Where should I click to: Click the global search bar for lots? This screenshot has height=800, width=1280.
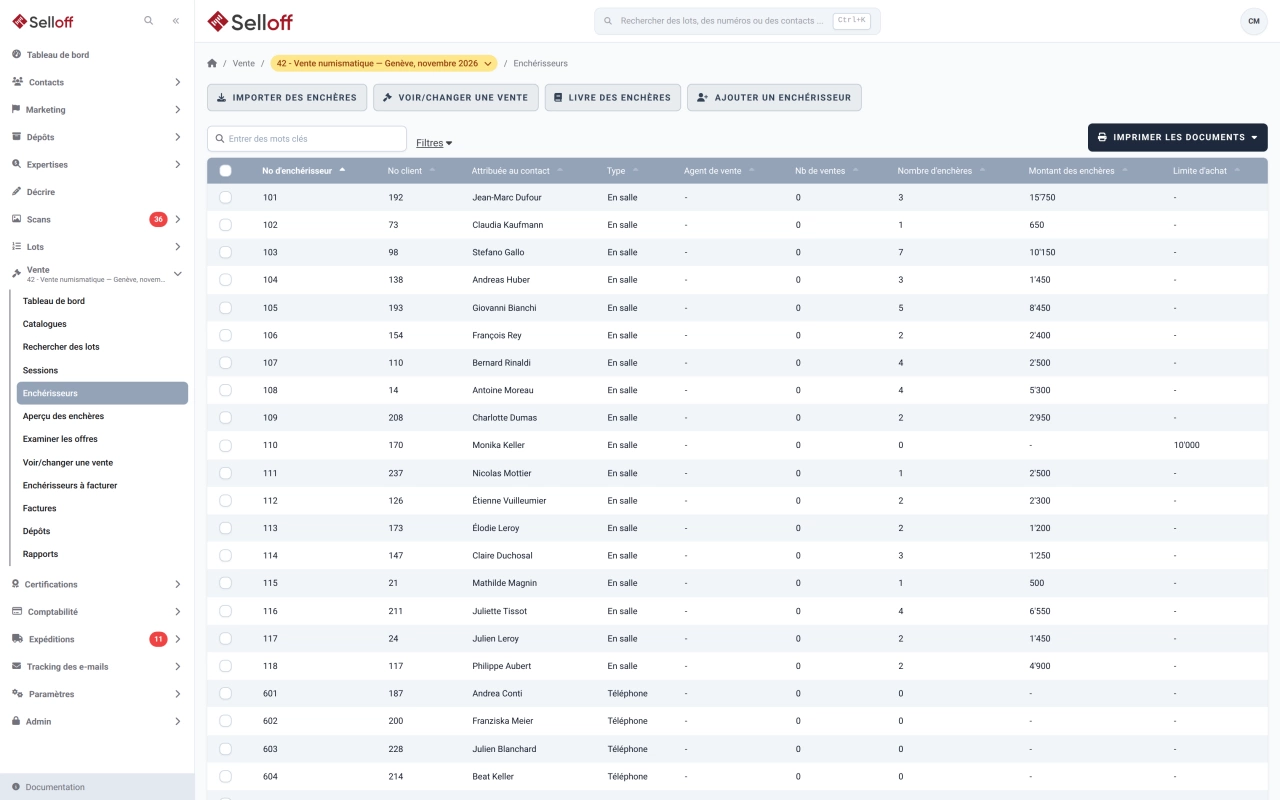[x=737, y=21]
